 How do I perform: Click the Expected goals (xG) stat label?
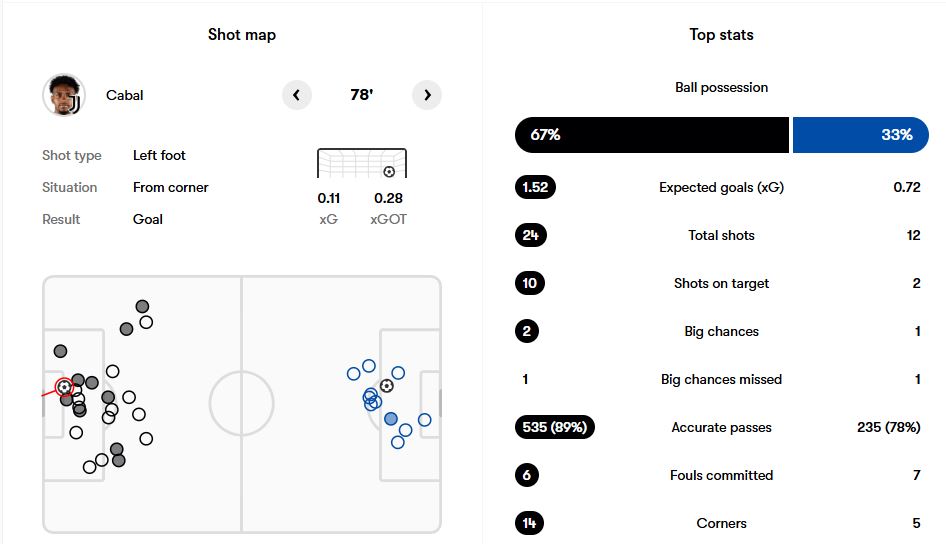tap(721, 187)
